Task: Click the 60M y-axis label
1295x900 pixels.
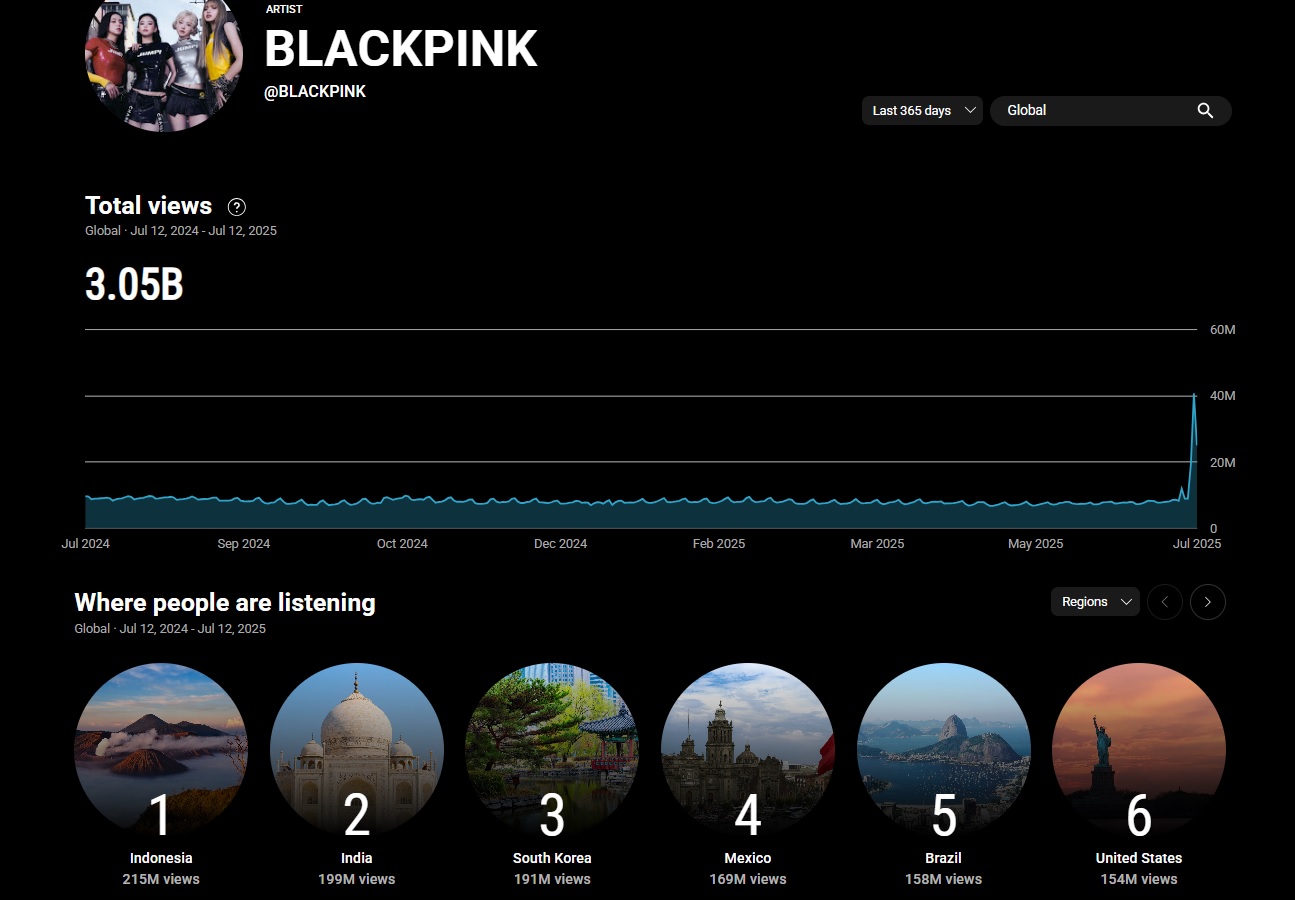Action: tap(1223, 330)
